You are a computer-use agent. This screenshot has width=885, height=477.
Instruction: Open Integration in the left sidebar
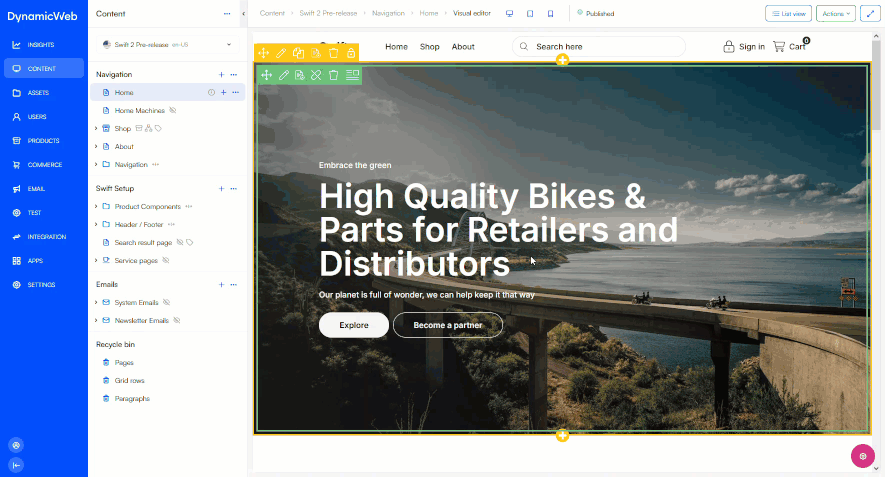point(43,237)
